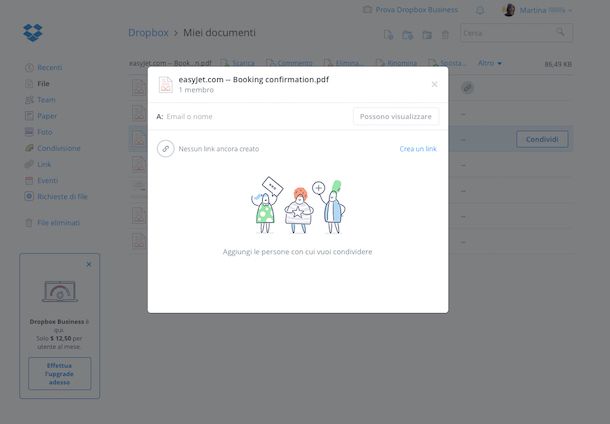
Task: Close the share dialog with X
Action: (x=435, y=84)
